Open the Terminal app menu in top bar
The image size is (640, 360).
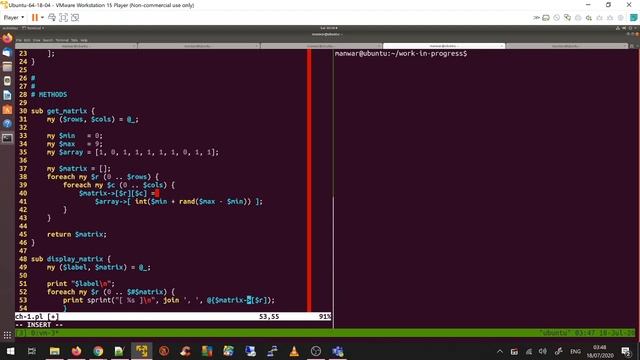pos(33,28)
